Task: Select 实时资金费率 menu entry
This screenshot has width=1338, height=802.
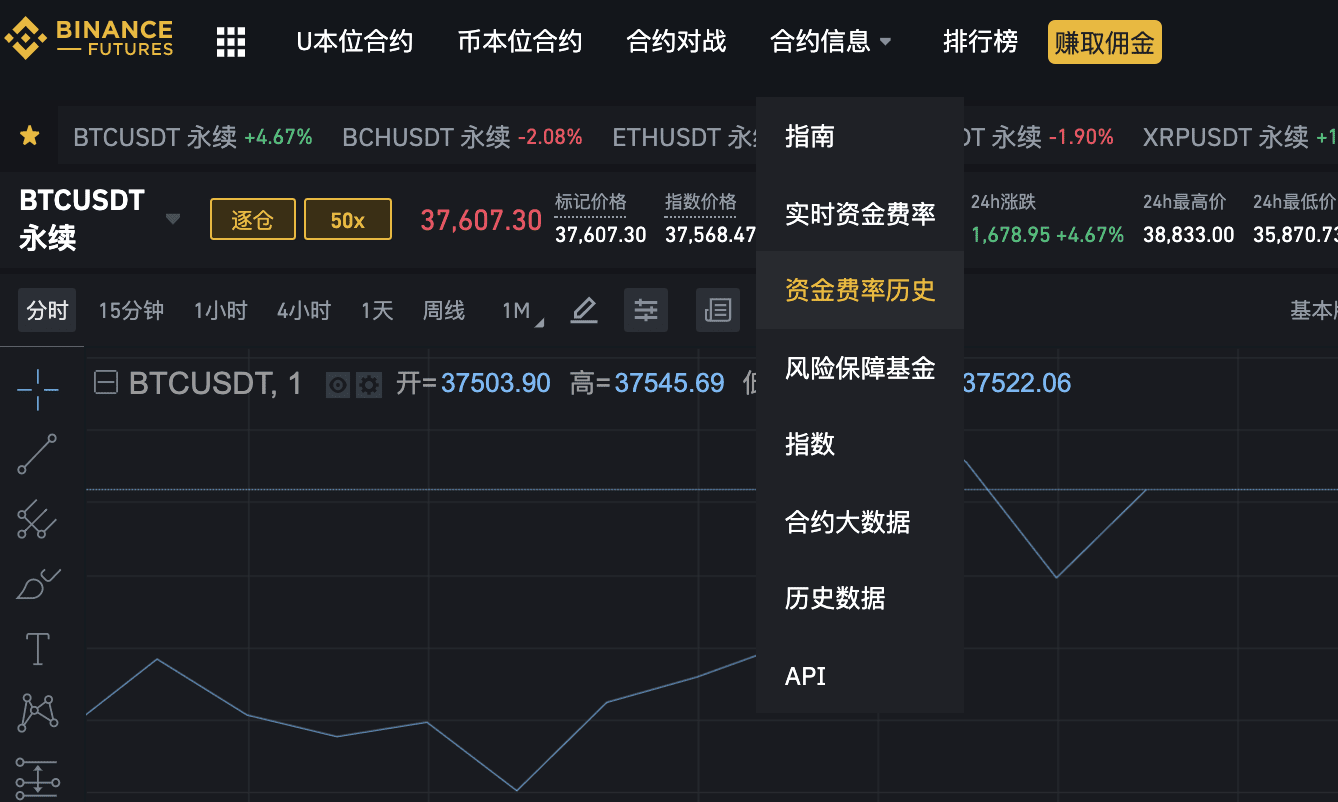Action: [x=860, y=213]
